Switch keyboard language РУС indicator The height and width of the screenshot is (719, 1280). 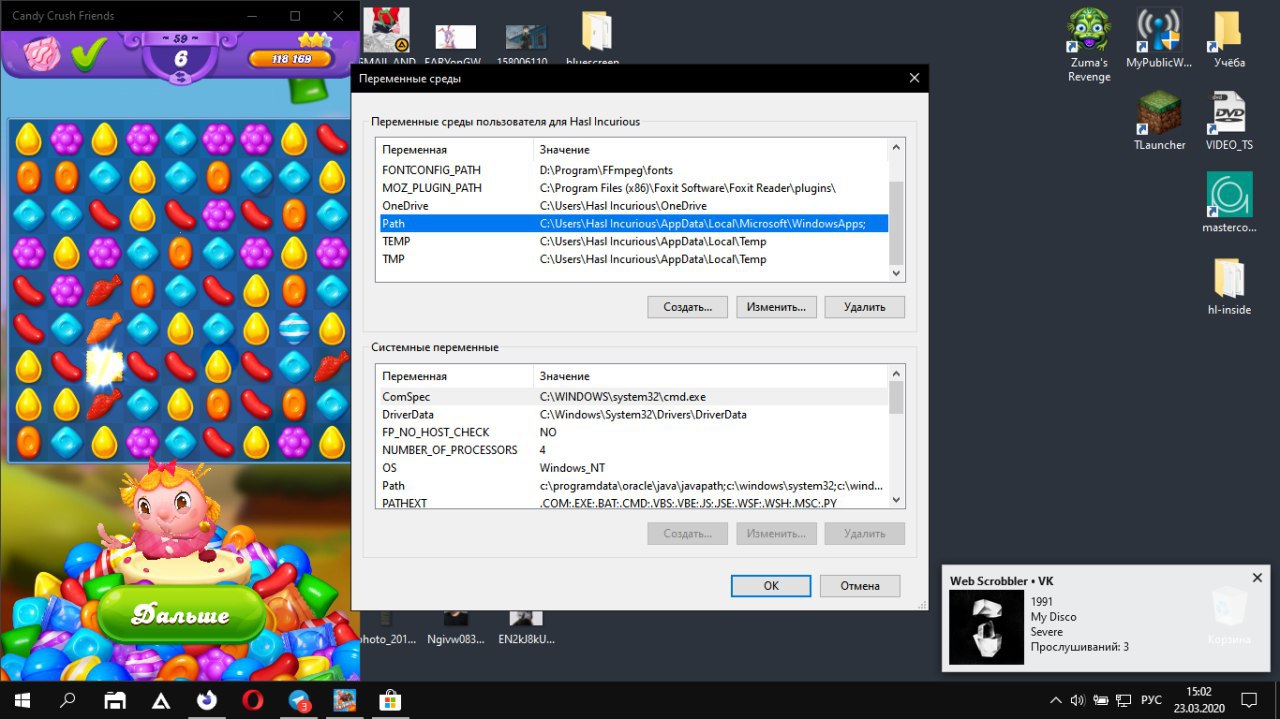[1152, 700]
